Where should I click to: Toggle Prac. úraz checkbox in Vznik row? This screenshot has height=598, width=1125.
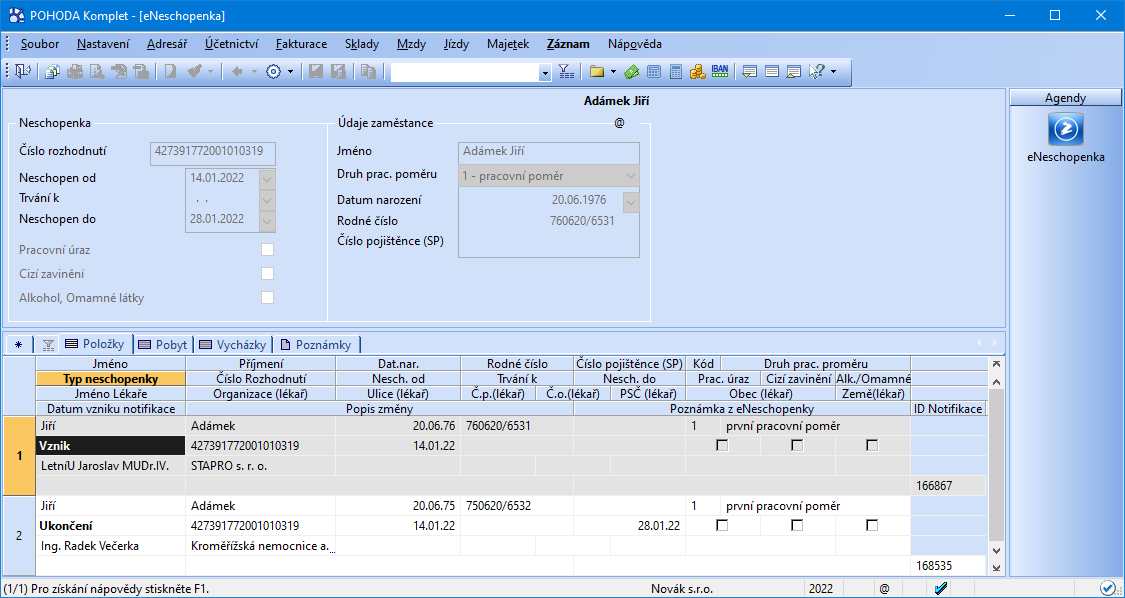point(722,446)
